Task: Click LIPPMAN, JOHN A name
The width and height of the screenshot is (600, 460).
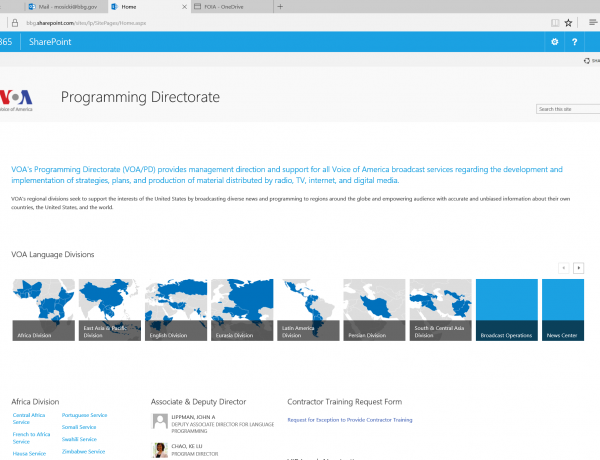Action: coord(193,417)
